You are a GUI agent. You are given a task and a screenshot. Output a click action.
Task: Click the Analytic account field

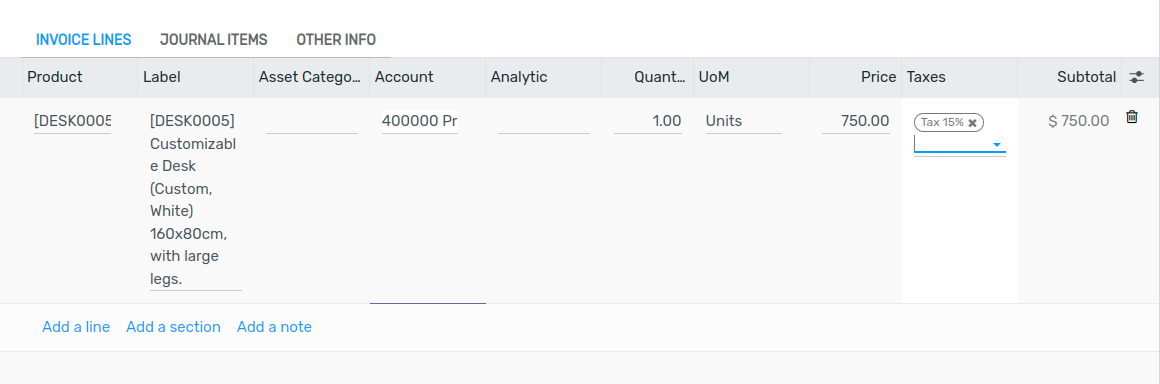544,121
